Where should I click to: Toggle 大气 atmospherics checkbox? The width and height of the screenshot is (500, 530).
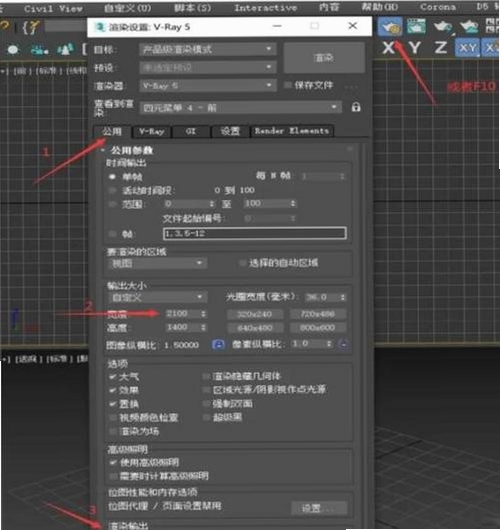[113, 376]
